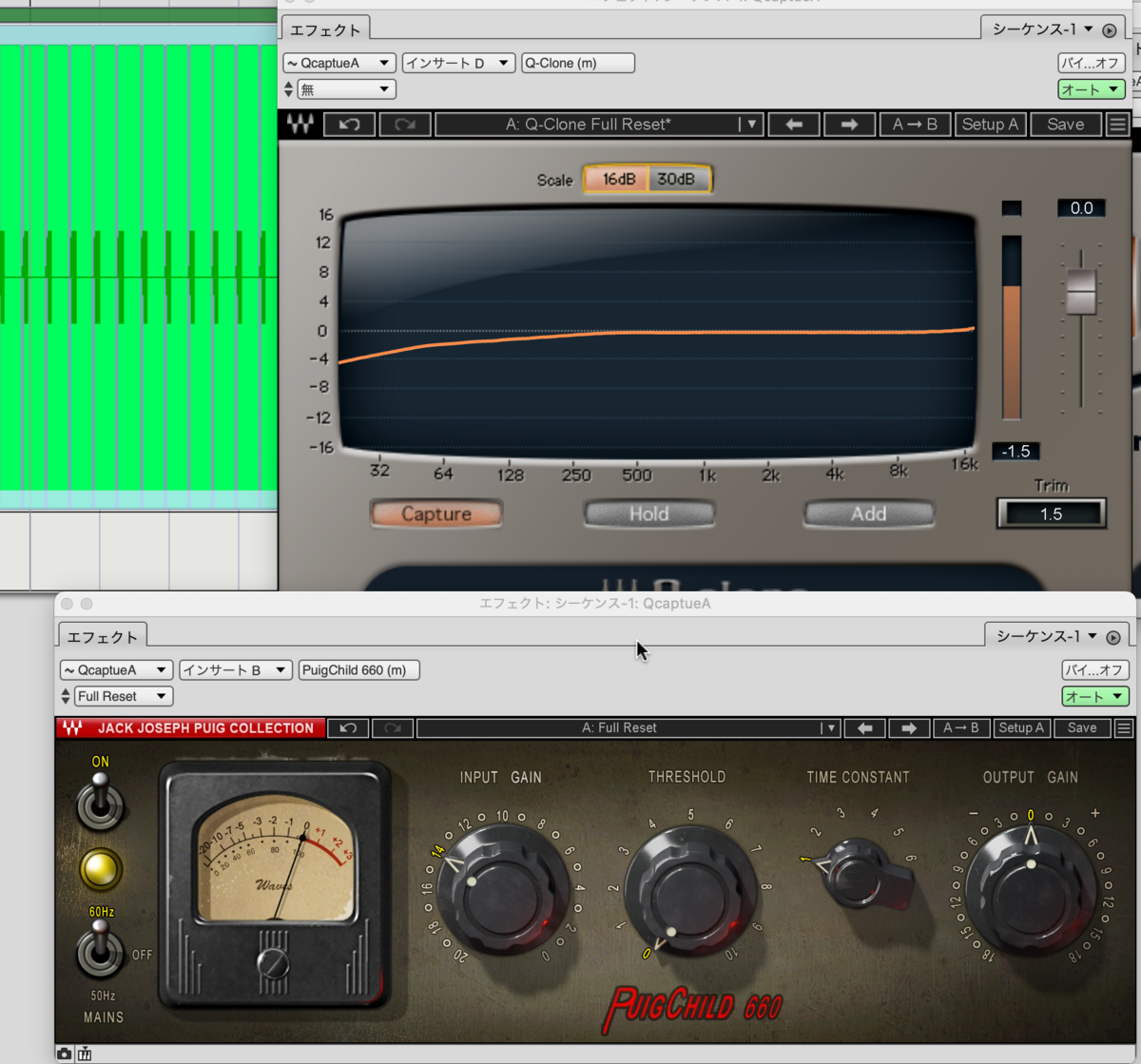Open automation dropdown in PuigChild window
Viewport: 1141px width, 1064px height.
tap(1095, 697)
